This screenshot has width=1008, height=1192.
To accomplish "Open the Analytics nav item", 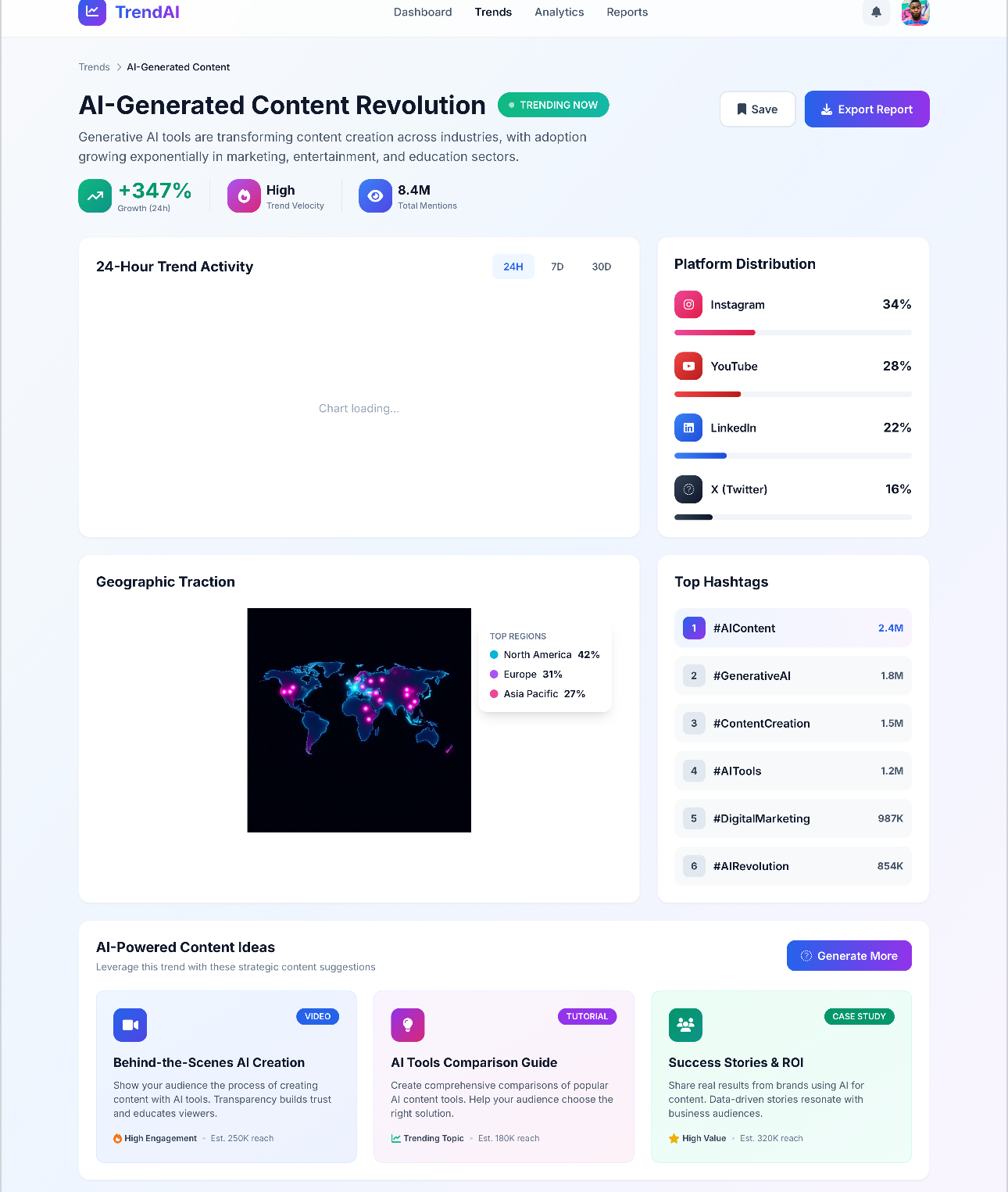I will (559, 12).
